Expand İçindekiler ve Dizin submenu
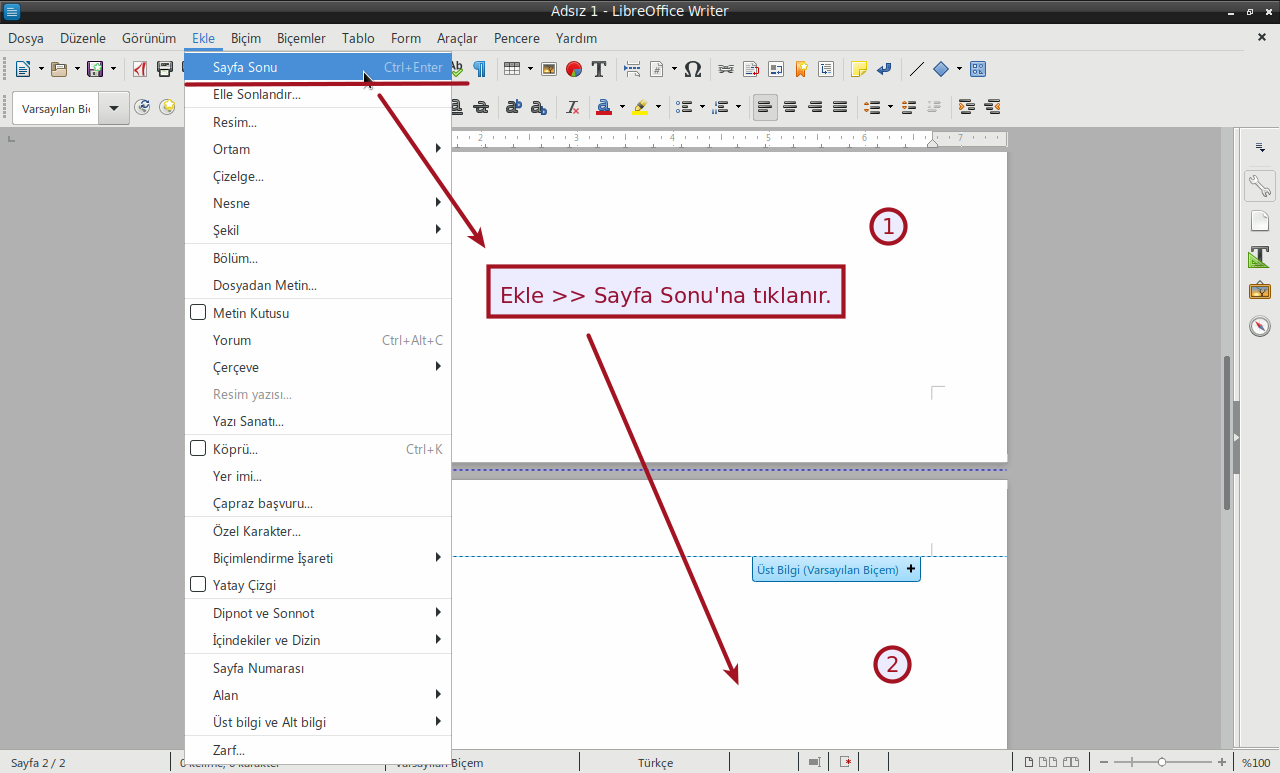The height and width of the screenshot is (773, 1280). click(x=318, y=640)
